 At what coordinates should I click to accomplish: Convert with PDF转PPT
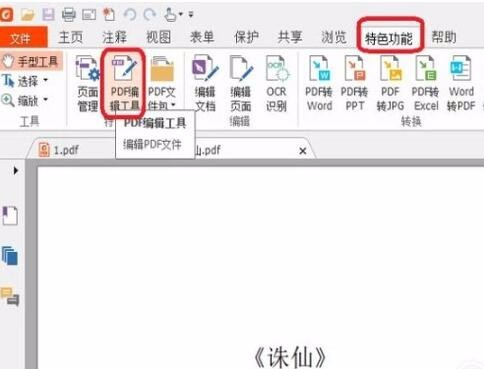point(355,84)
